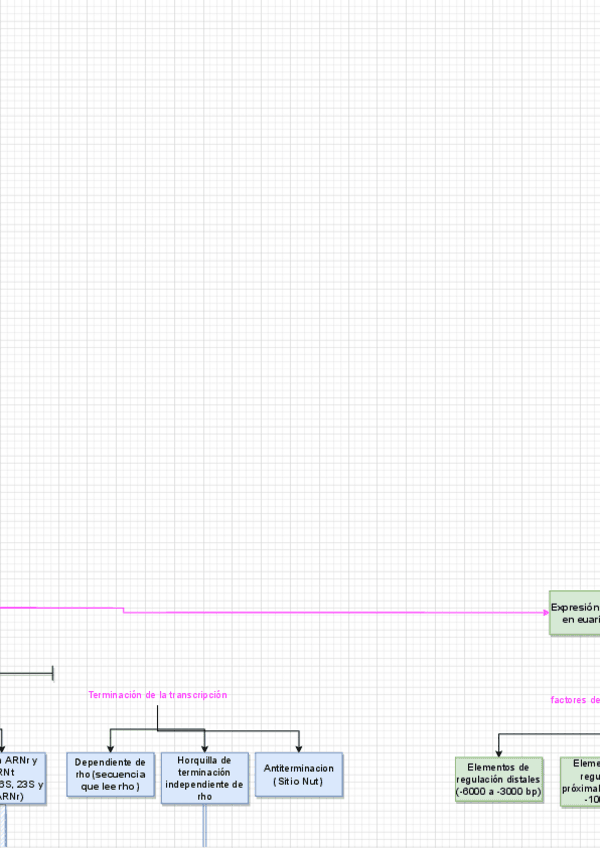Click the 'Elementos de regulación distales' green box
600x848 pixels.
point(498,779)
